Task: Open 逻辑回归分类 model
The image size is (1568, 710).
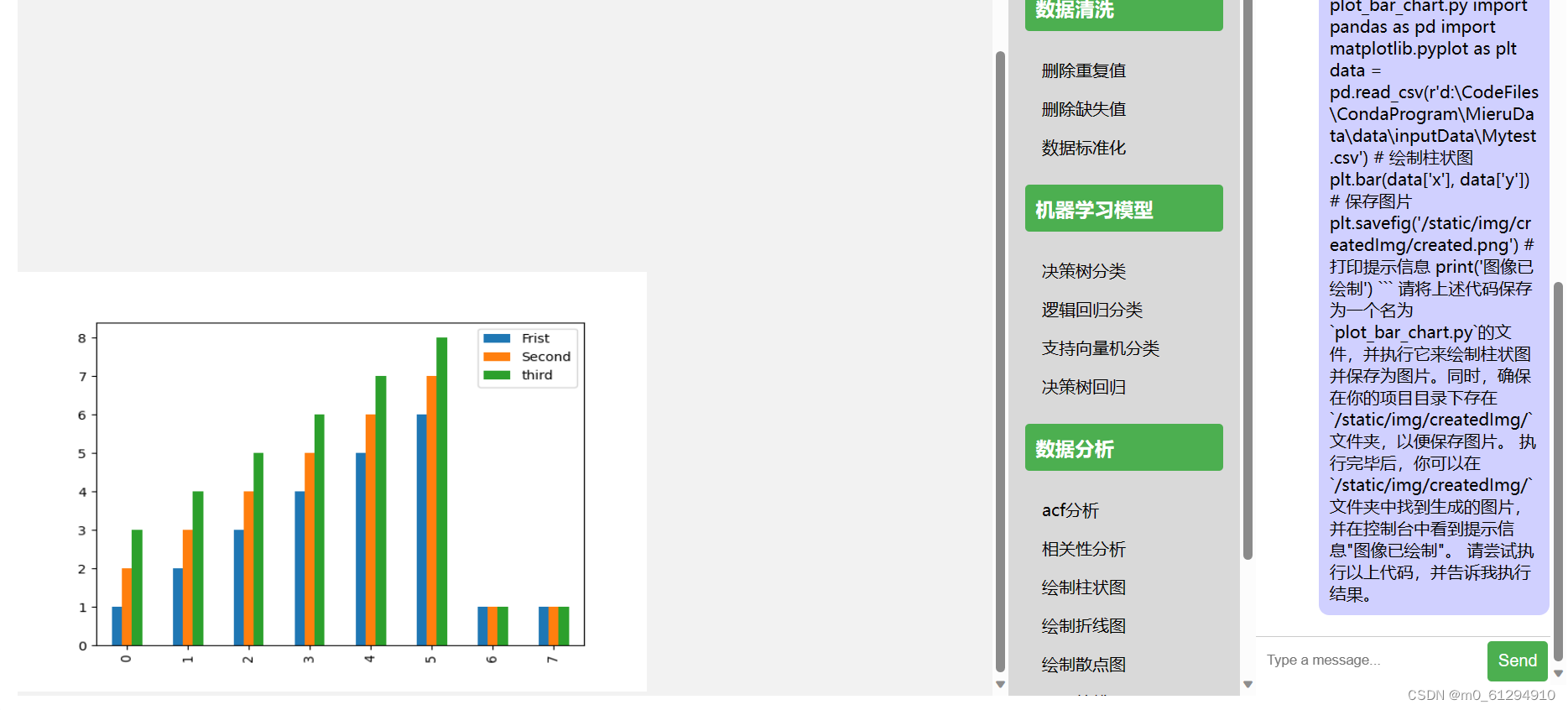Action: coord(1091,311)
